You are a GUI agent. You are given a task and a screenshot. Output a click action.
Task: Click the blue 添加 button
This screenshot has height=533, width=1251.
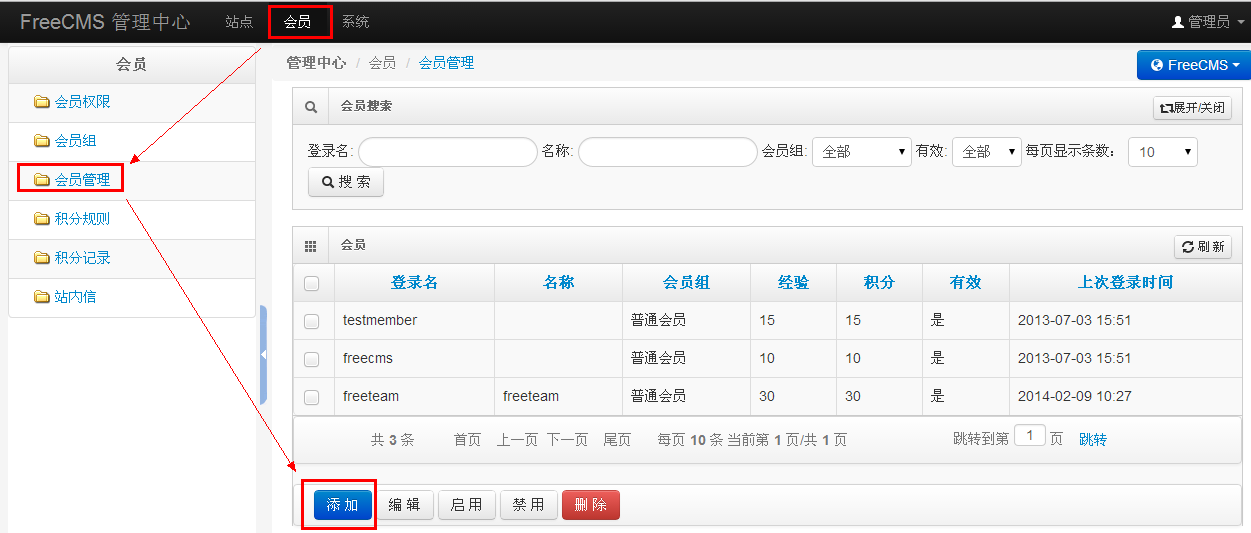pyautogui.click(x=343, y=505)
